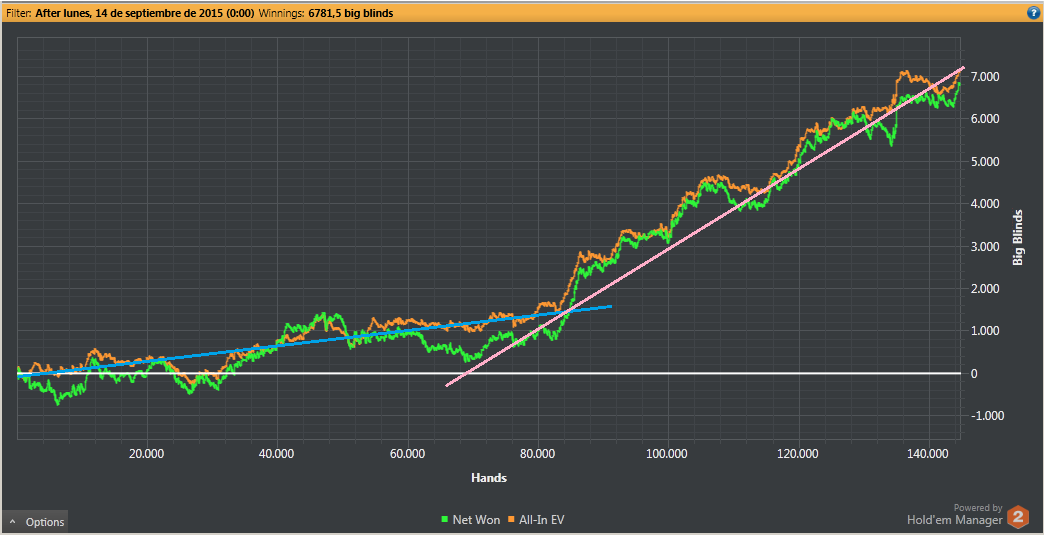Click the -1.000 big blinds axis label
1044x535 pixels.
986,416
